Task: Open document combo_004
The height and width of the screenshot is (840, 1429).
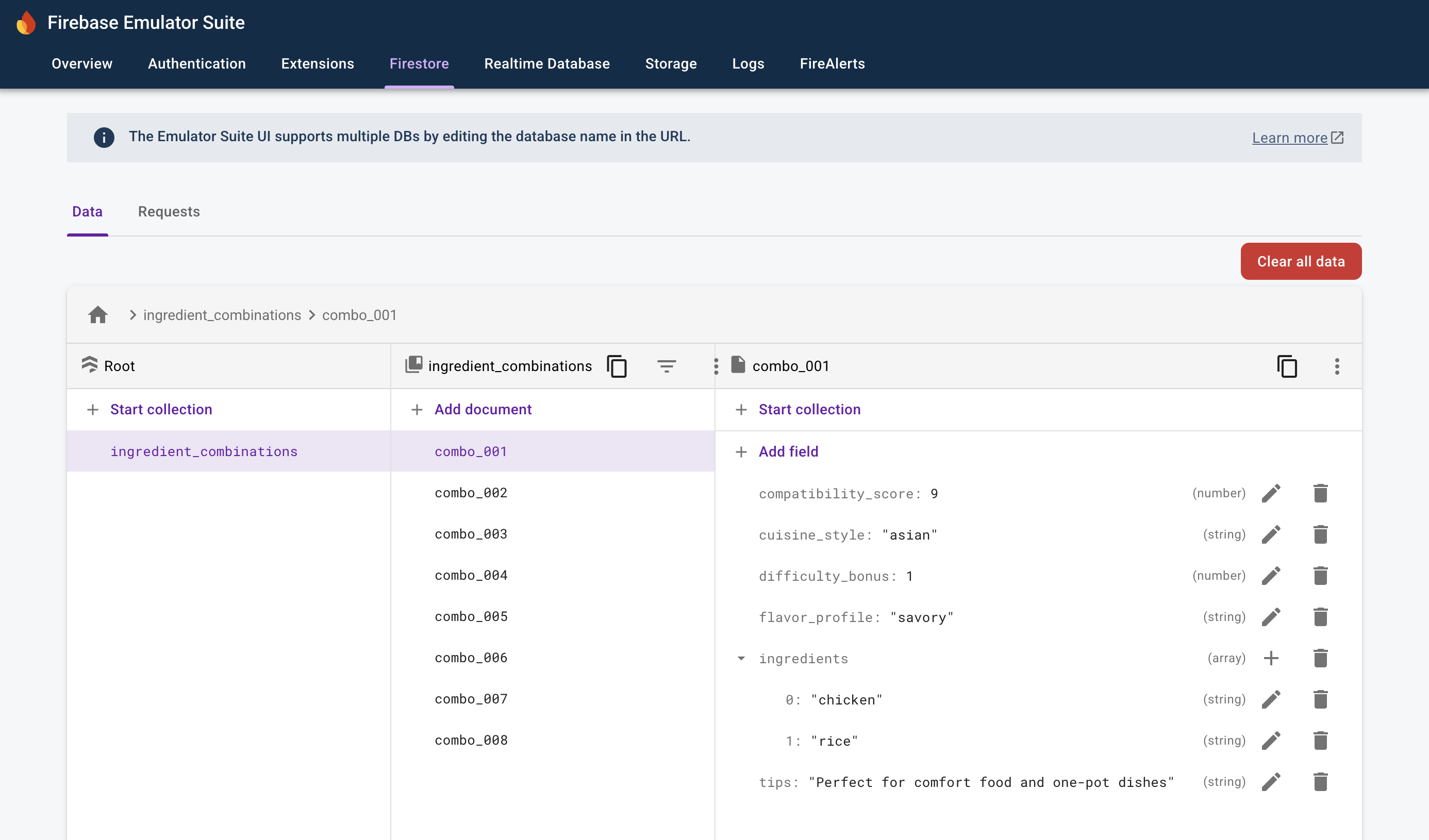Action: 552,575
